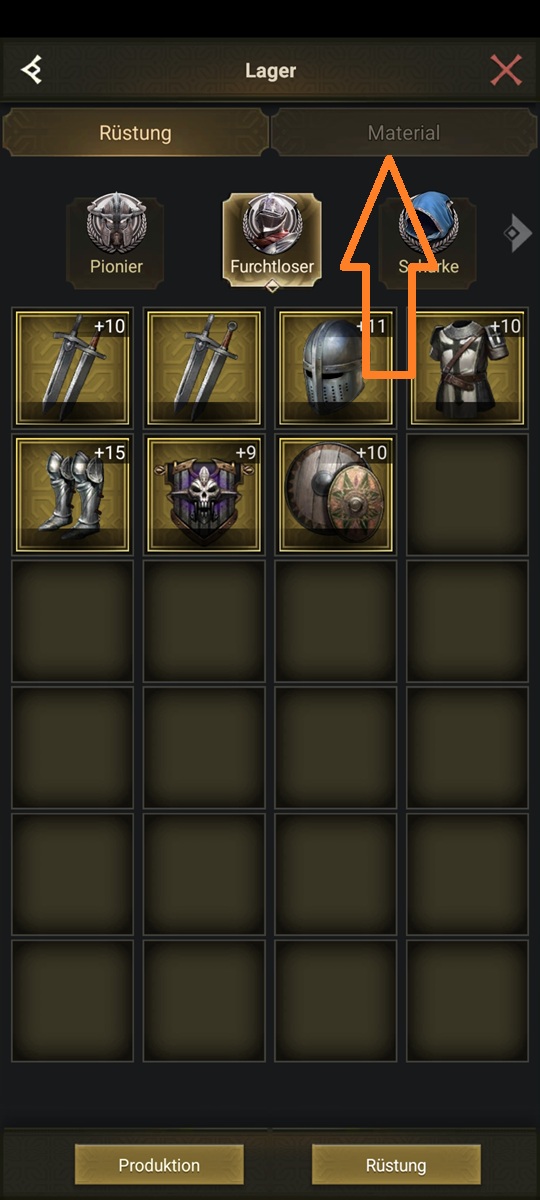Go back using the arrow icon
540x1200 pixels.
coord(33,70)
